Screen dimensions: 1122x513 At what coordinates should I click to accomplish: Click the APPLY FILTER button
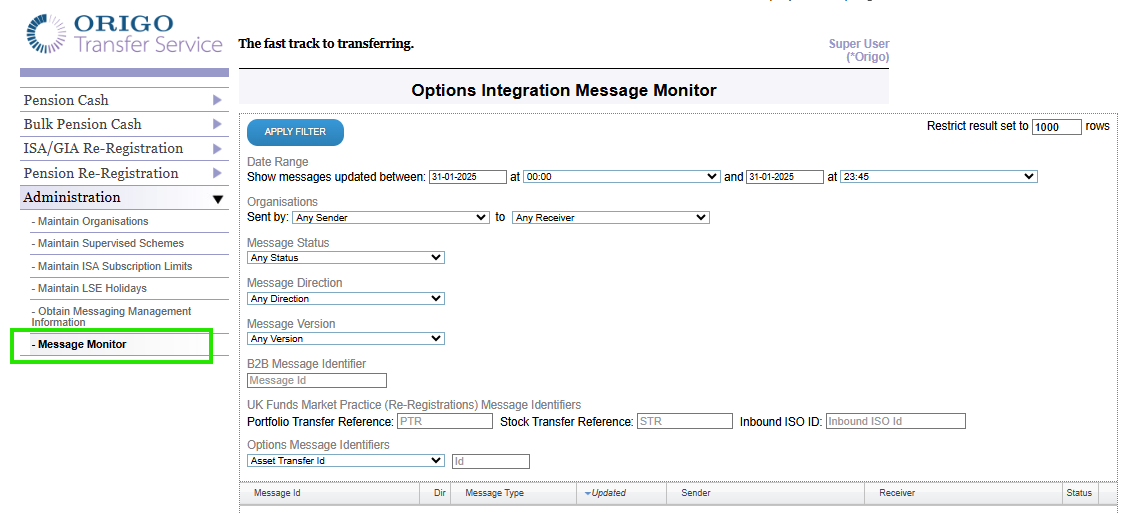(x=296, y=132)
